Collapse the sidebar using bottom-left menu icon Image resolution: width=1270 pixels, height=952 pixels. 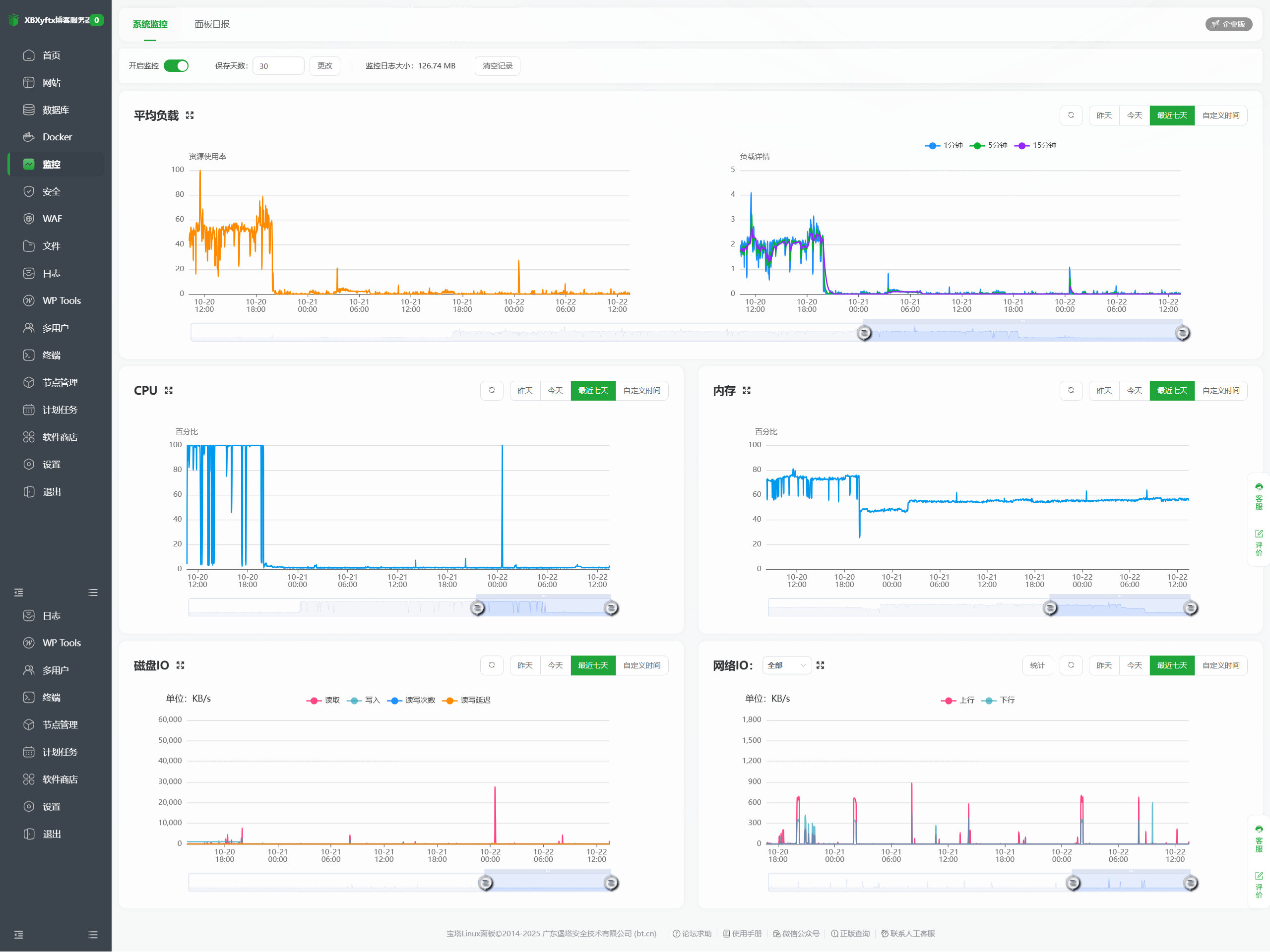click(18, 935)
